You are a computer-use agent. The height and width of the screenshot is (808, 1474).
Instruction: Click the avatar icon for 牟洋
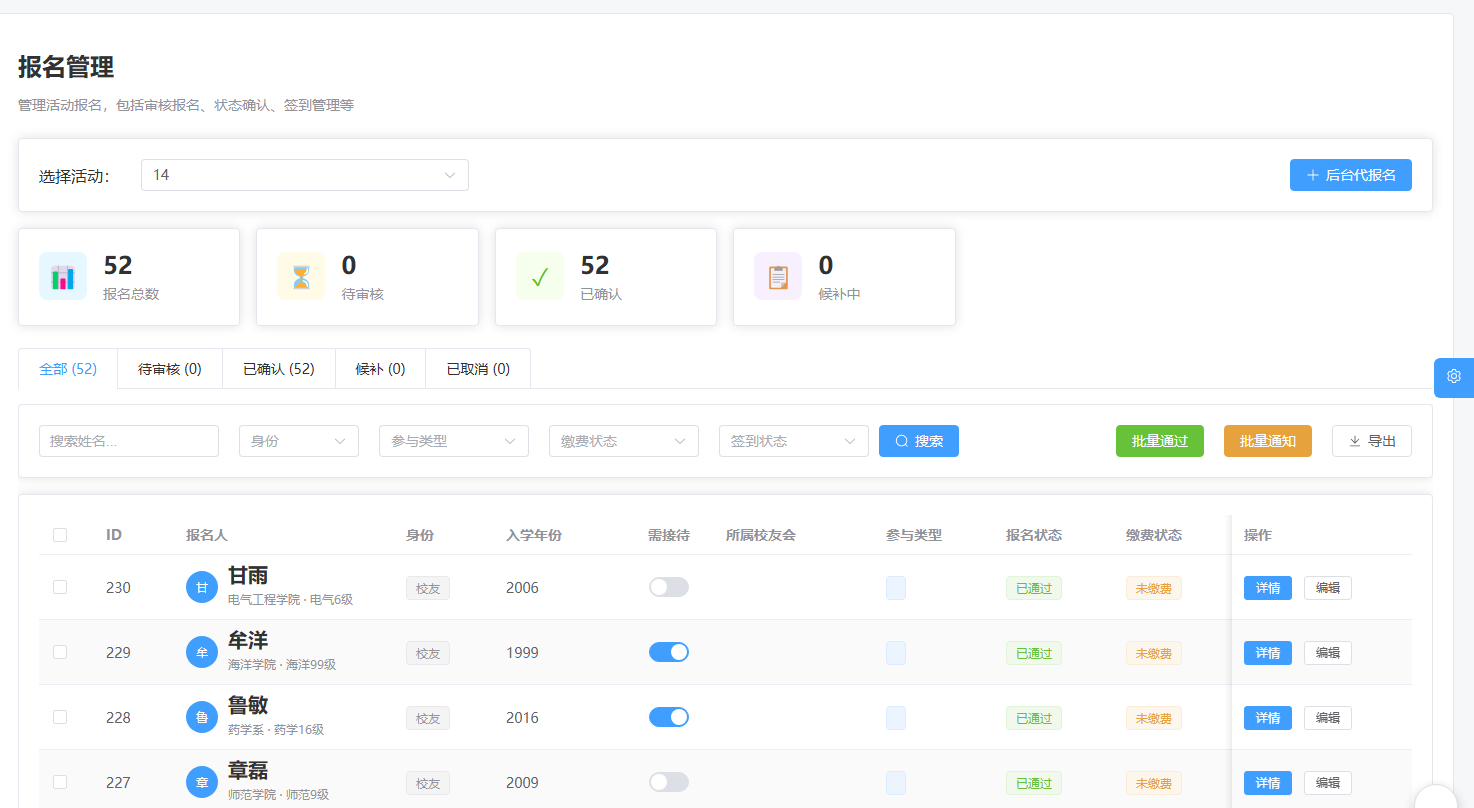tap(202, 652)
